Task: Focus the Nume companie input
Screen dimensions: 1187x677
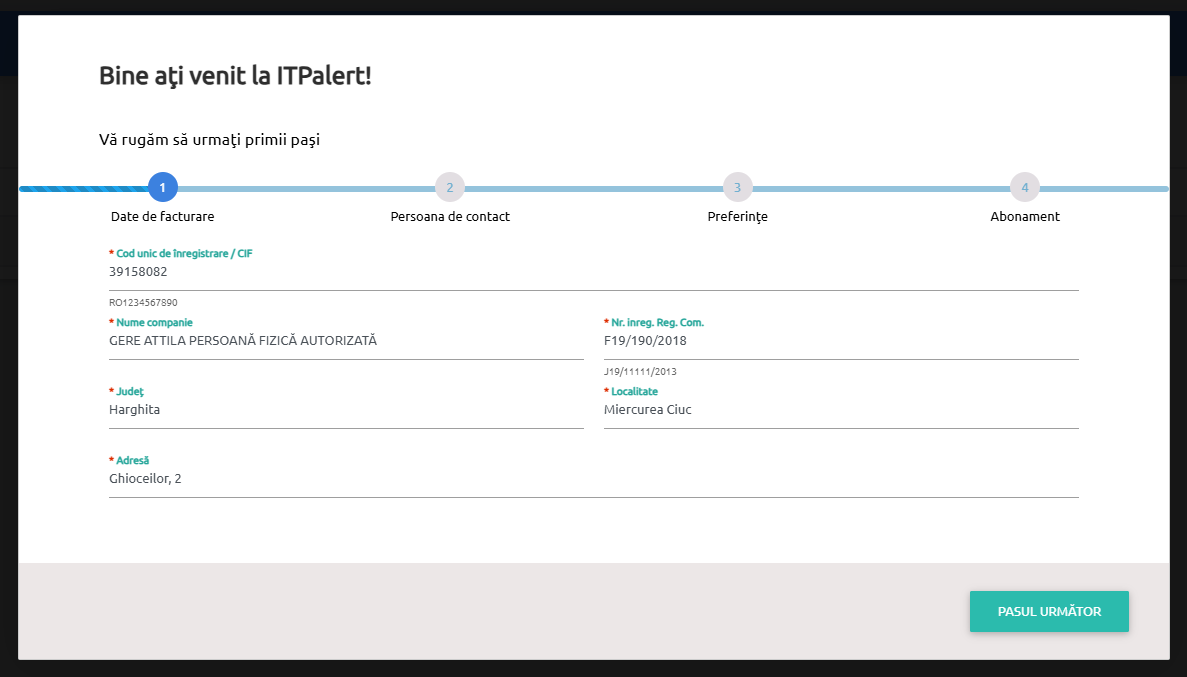Action: [x=346, y=342]
